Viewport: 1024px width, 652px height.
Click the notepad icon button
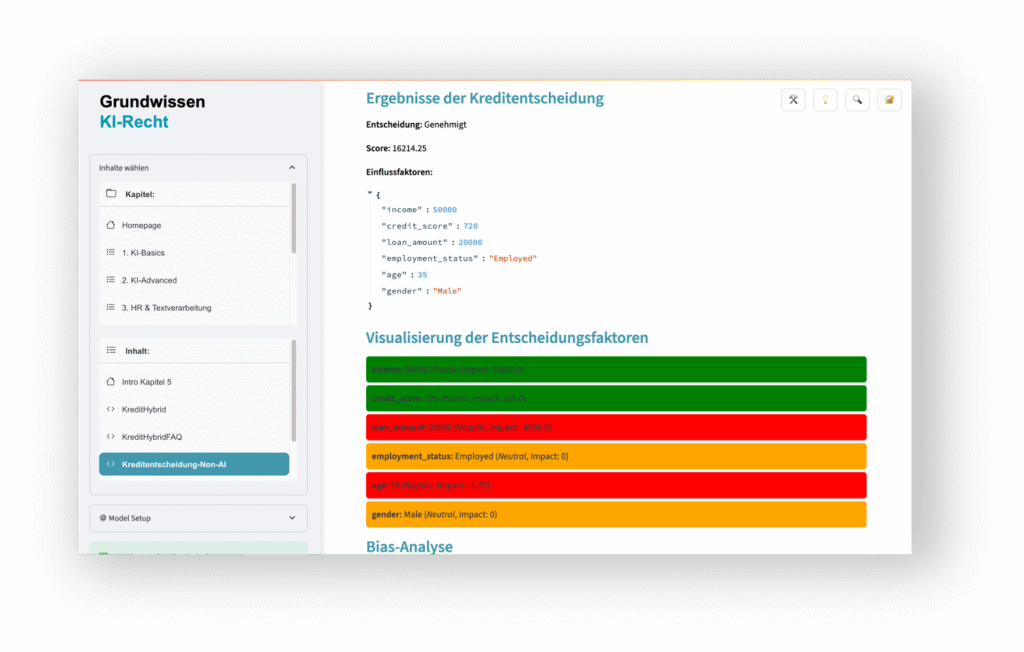889,99
